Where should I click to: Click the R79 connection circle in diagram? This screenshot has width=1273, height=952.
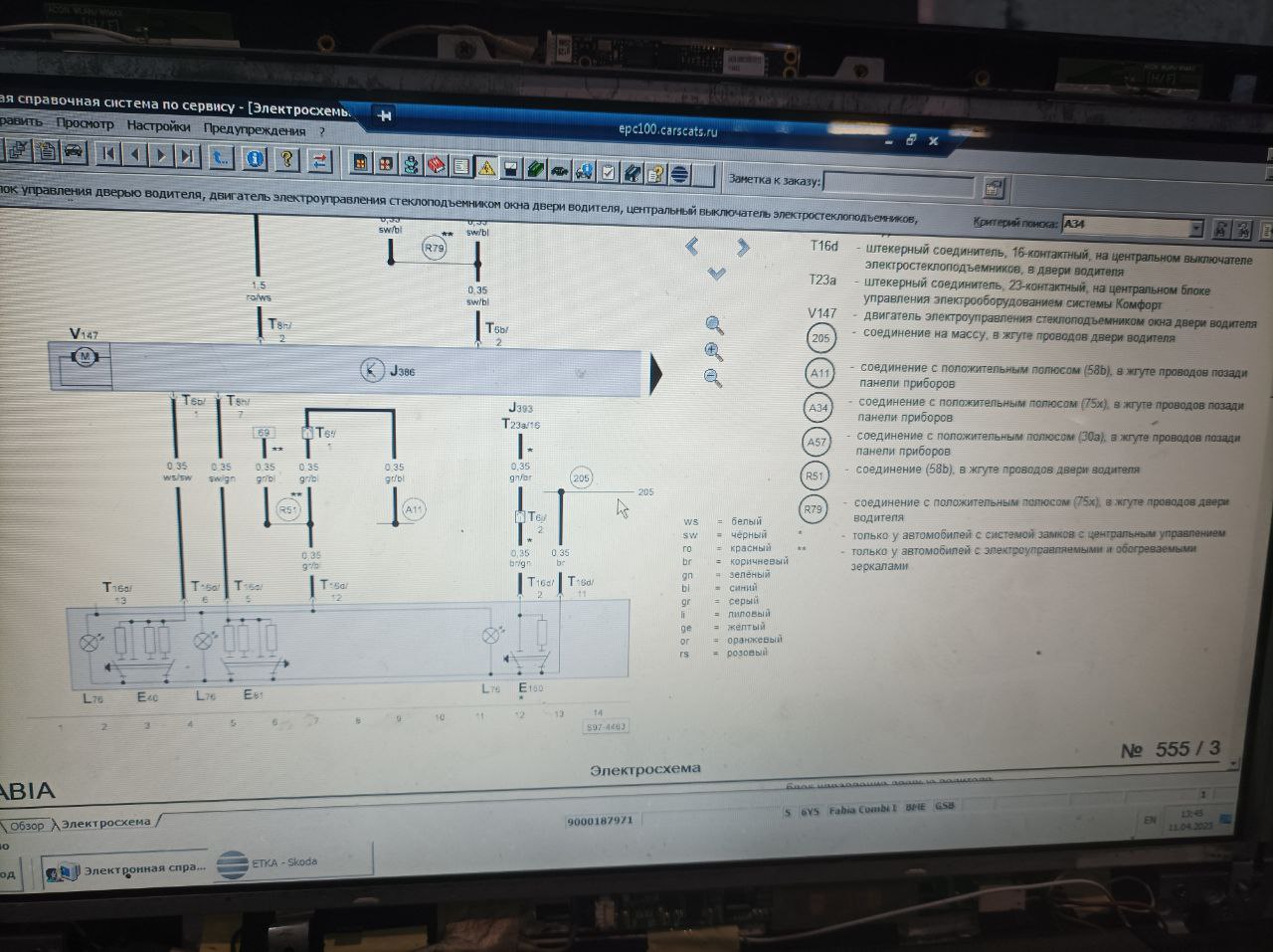coord(434,248)
